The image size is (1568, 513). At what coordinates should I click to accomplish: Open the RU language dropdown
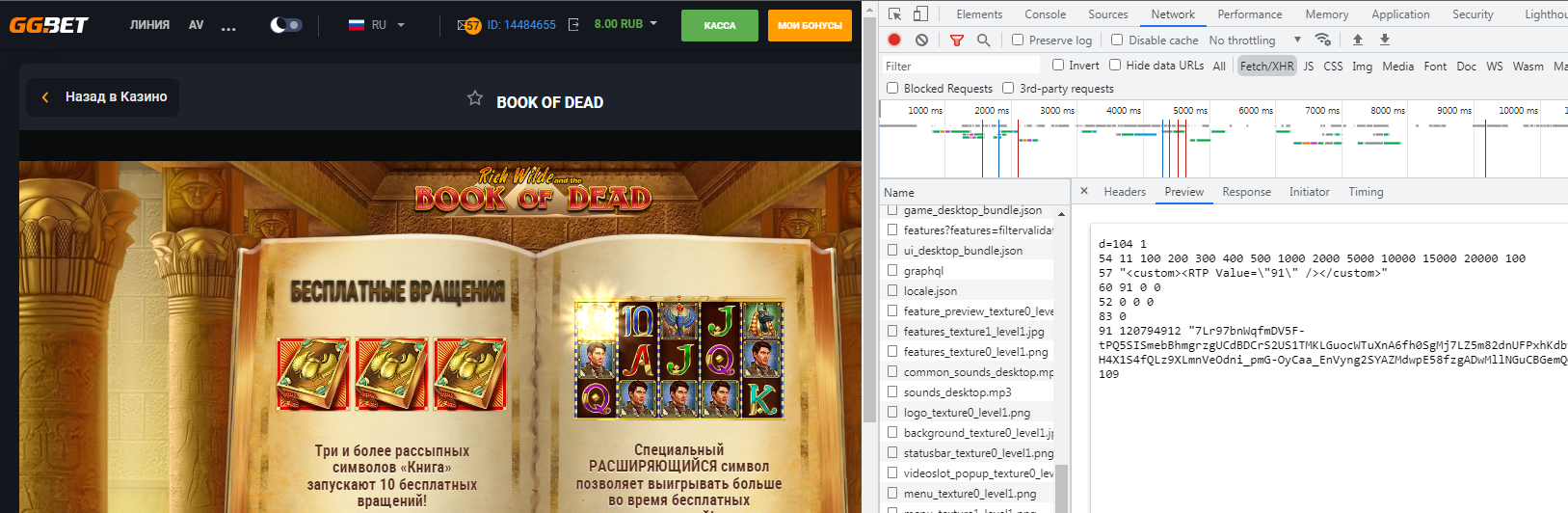coord(377,25)
